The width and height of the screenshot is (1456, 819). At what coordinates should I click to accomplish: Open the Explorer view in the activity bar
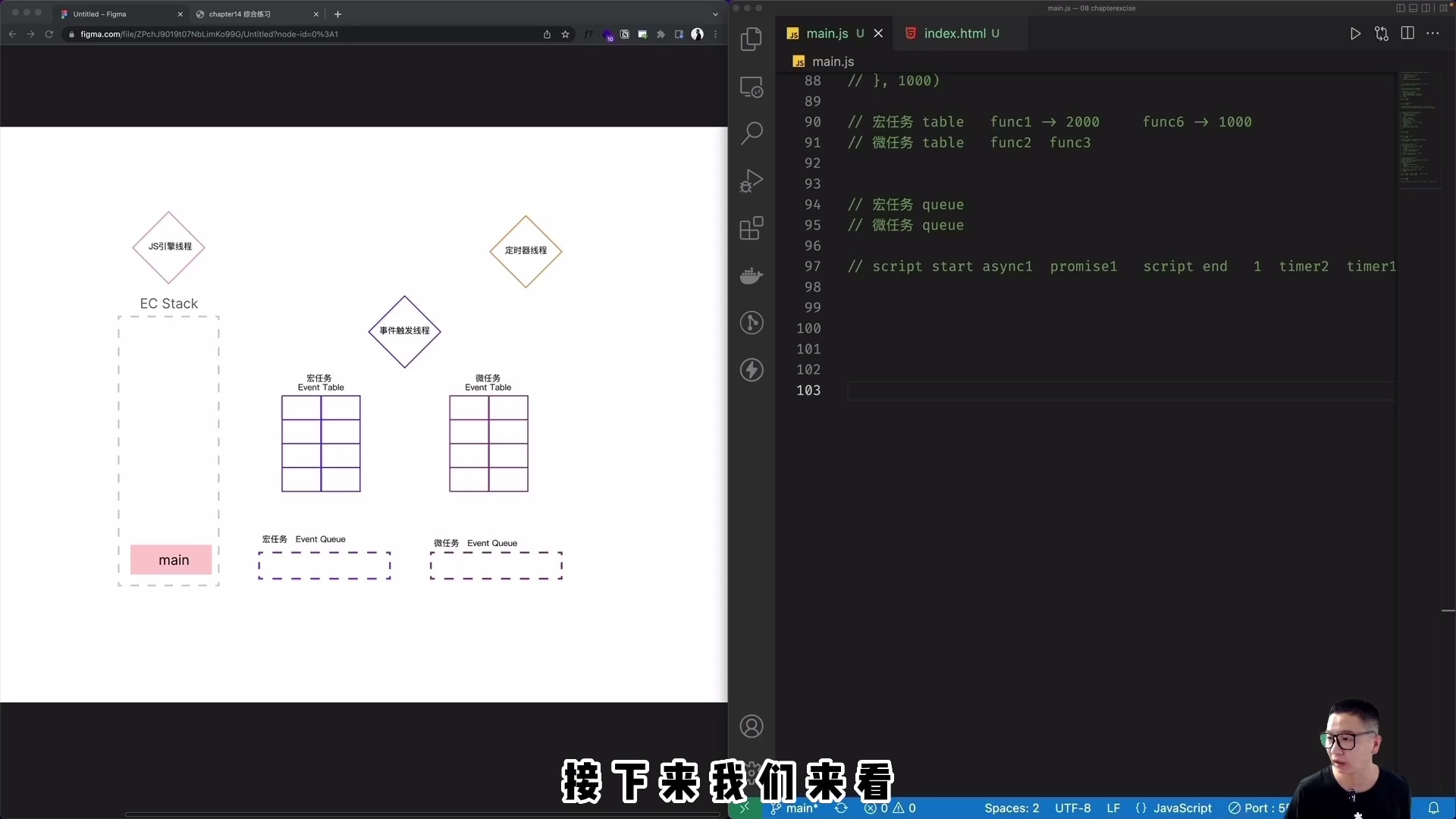point(752,39)
